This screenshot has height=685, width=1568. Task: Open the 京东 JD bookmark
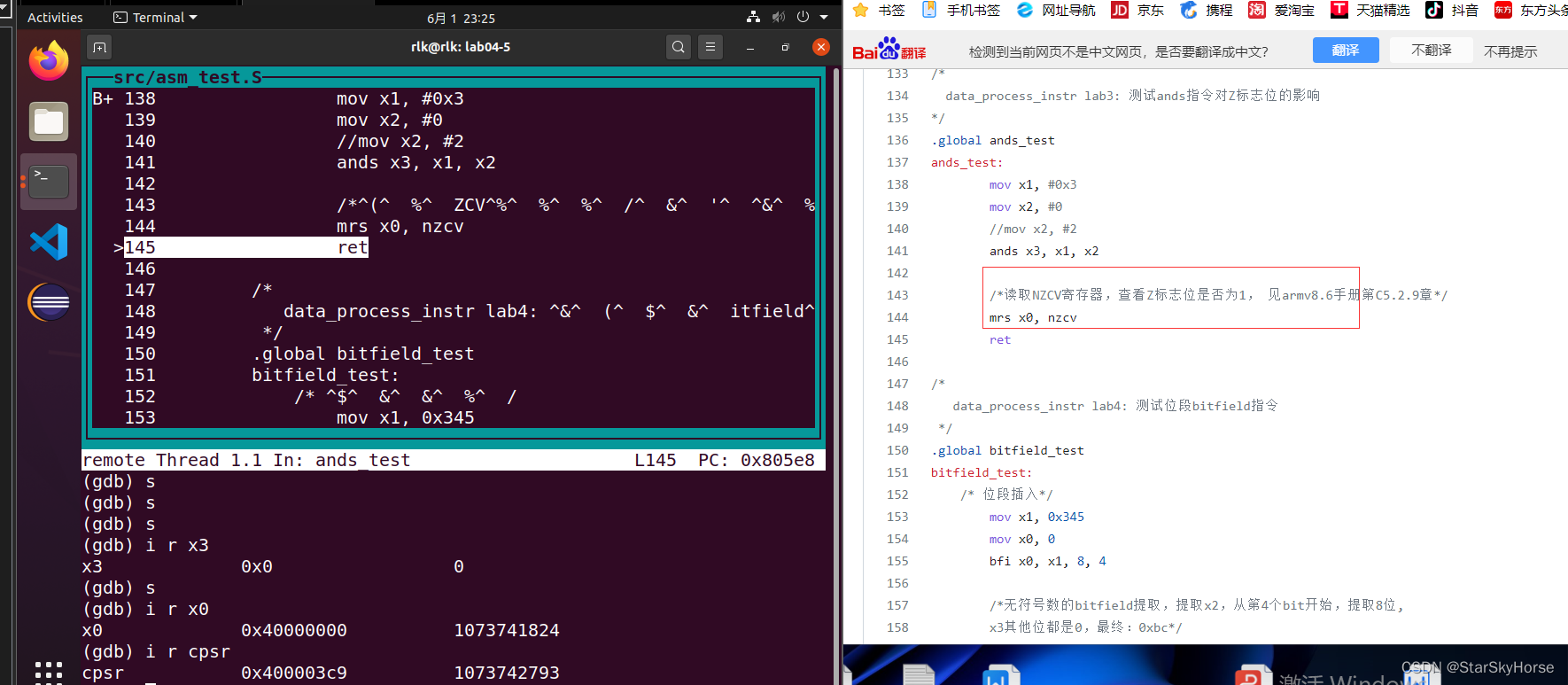(x=1138, y=10)
